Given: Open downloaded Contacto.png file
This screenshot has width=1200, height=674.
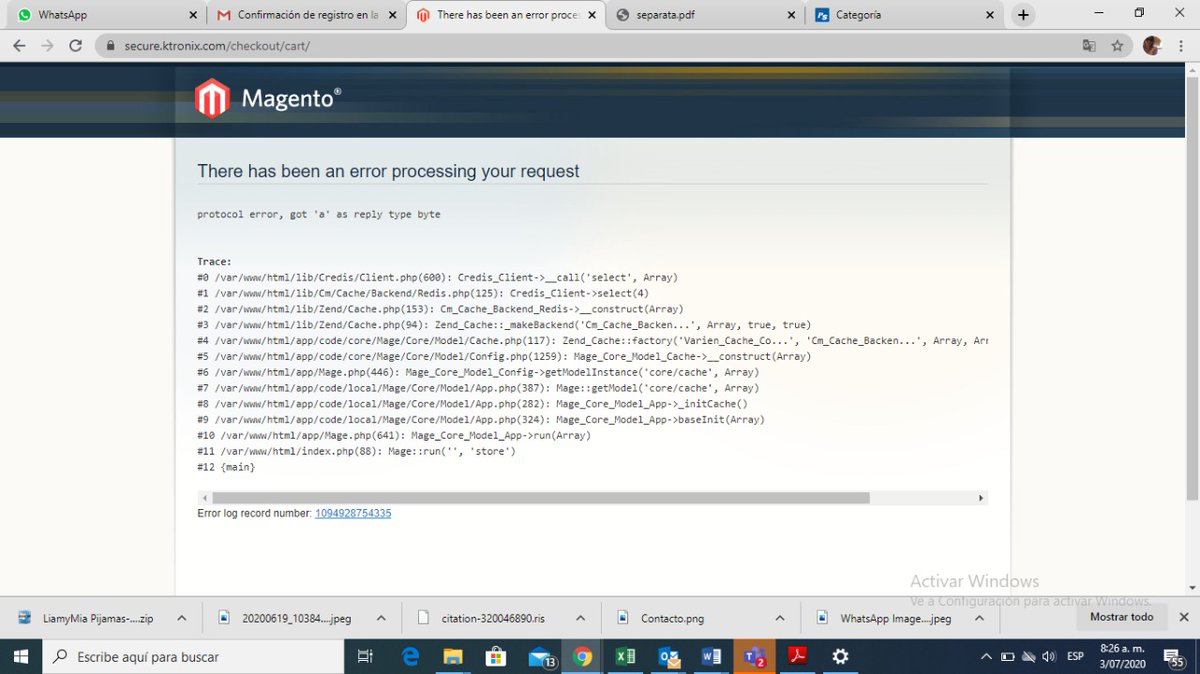Looking at the screenshot, I should point(662,618).
